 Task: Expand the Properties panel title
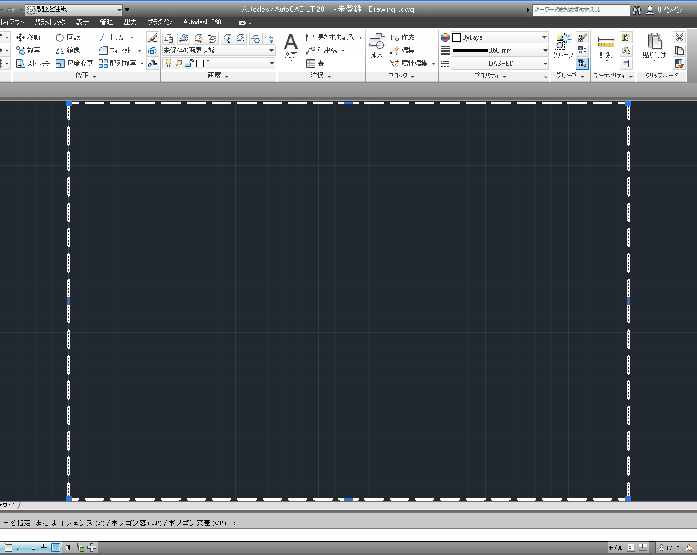490,76
